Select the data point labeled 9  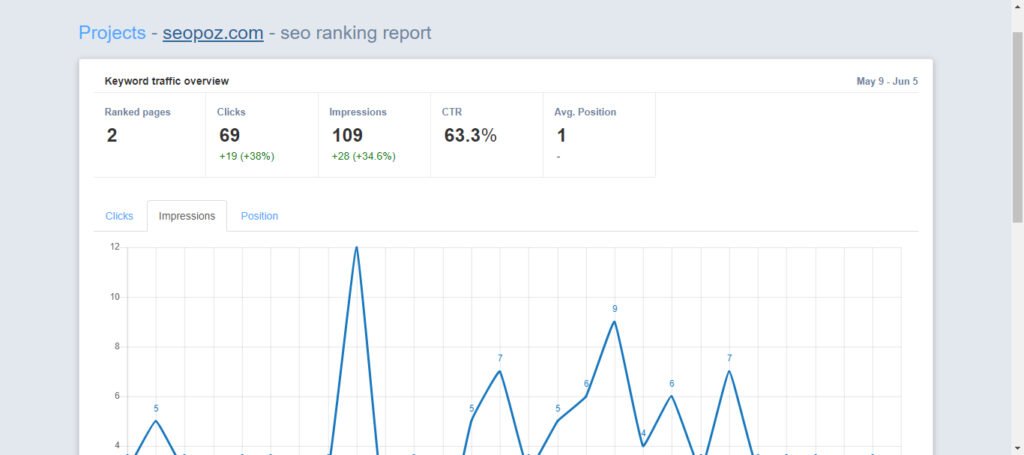click(x=615, y=321)
